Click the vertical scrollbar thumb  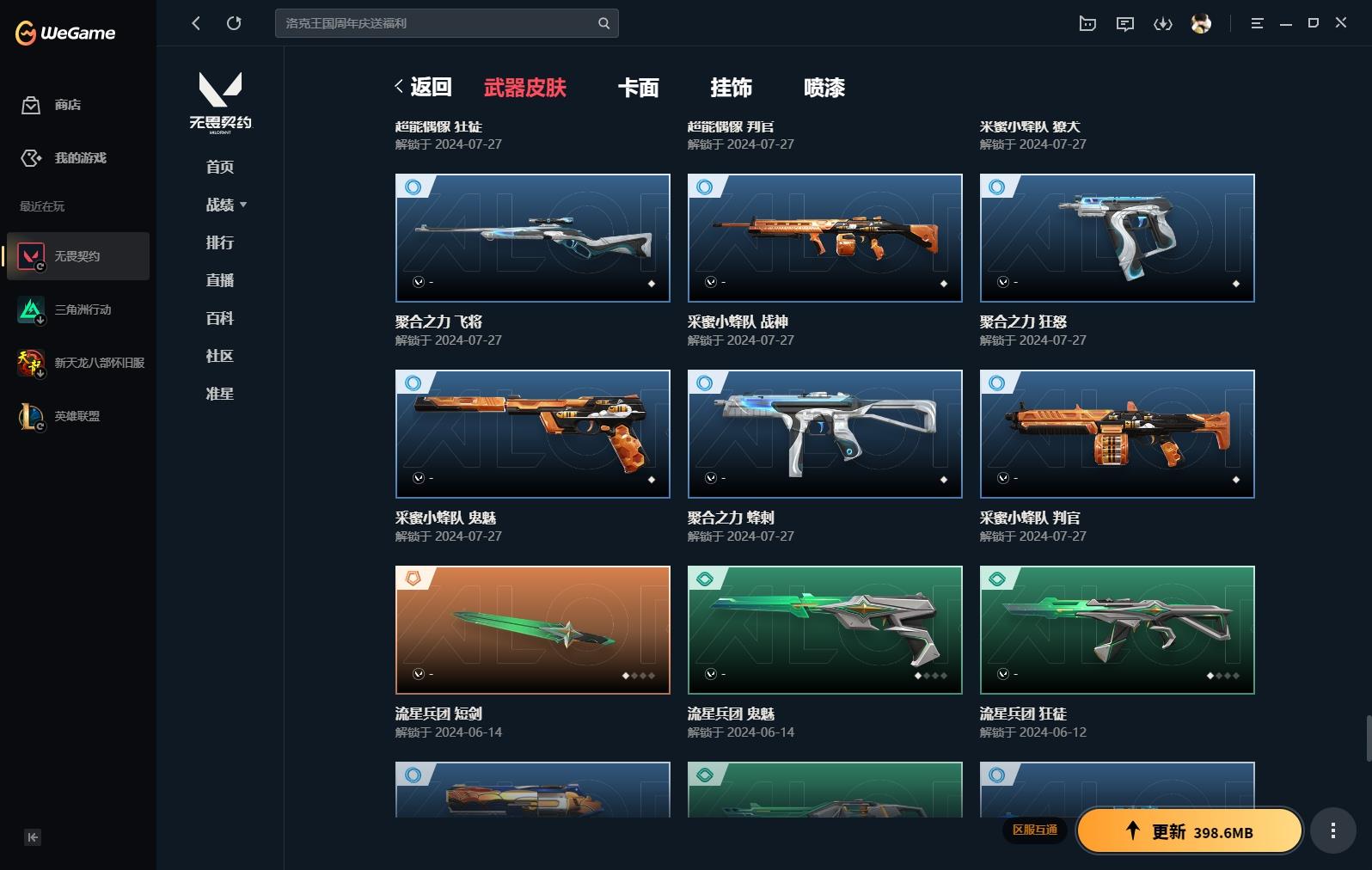(x=1368, y=737)
